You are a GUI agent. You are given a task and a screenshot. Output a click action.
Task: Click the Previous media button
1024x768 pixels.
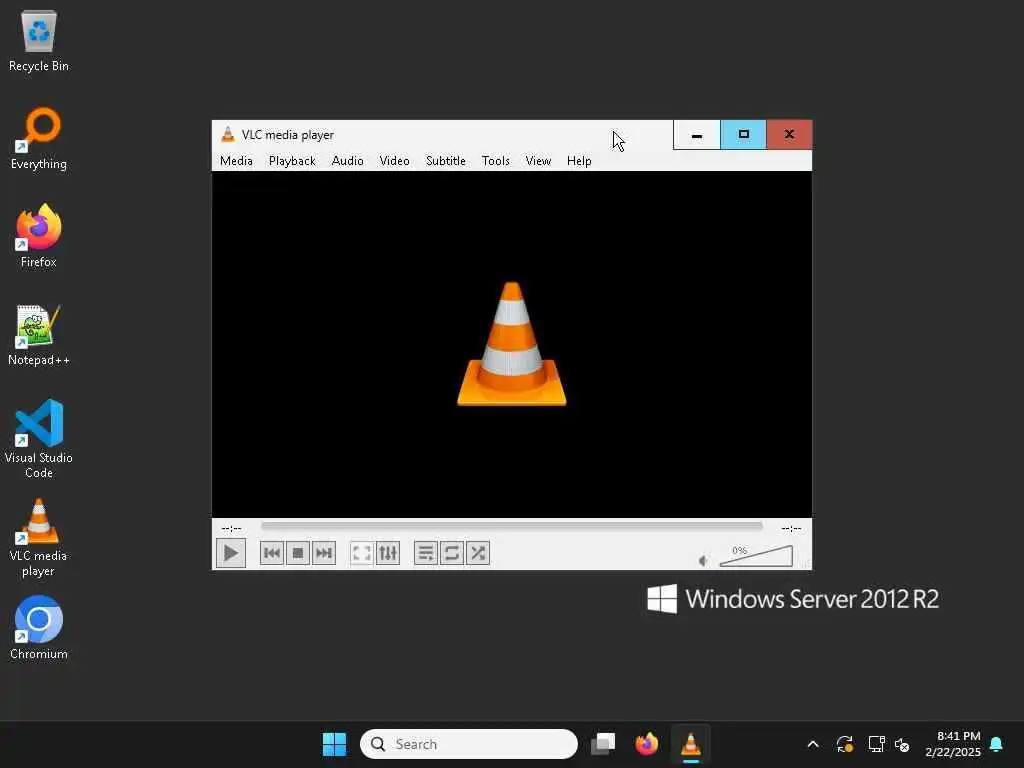coord(272,553)
